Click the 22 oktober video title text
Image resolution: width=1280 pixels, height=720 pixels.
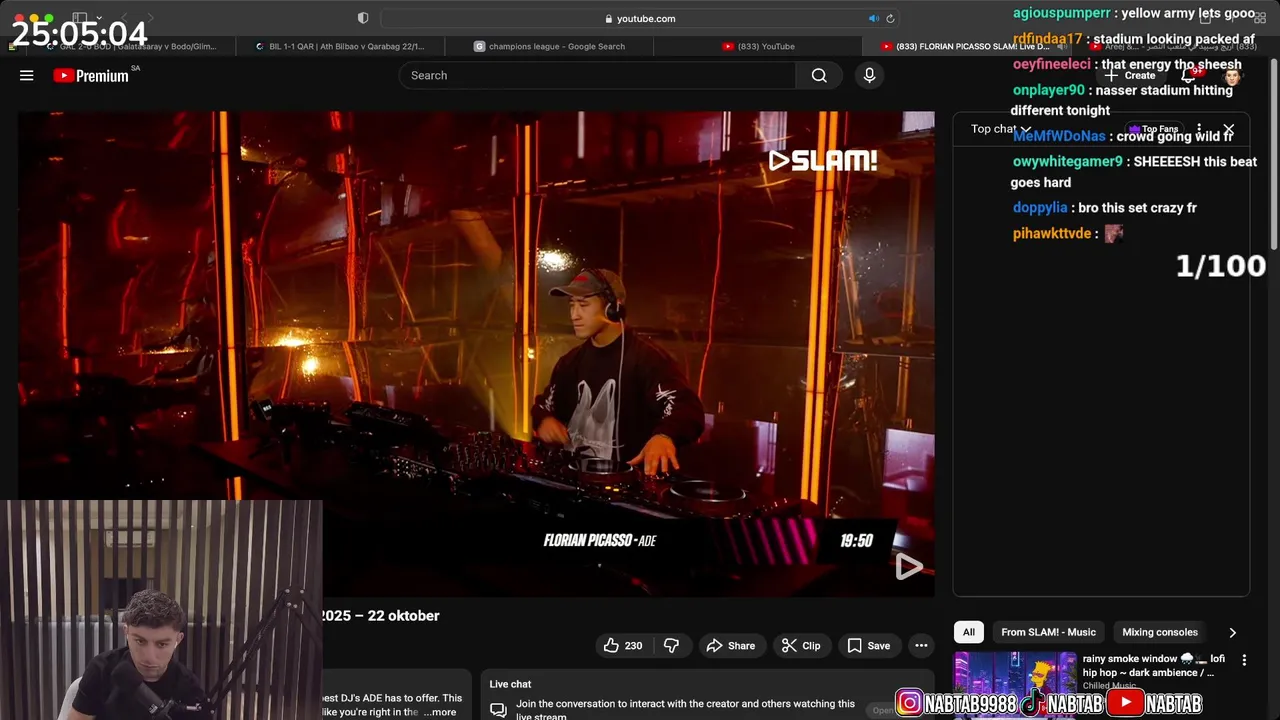click(x=381, y=616)
